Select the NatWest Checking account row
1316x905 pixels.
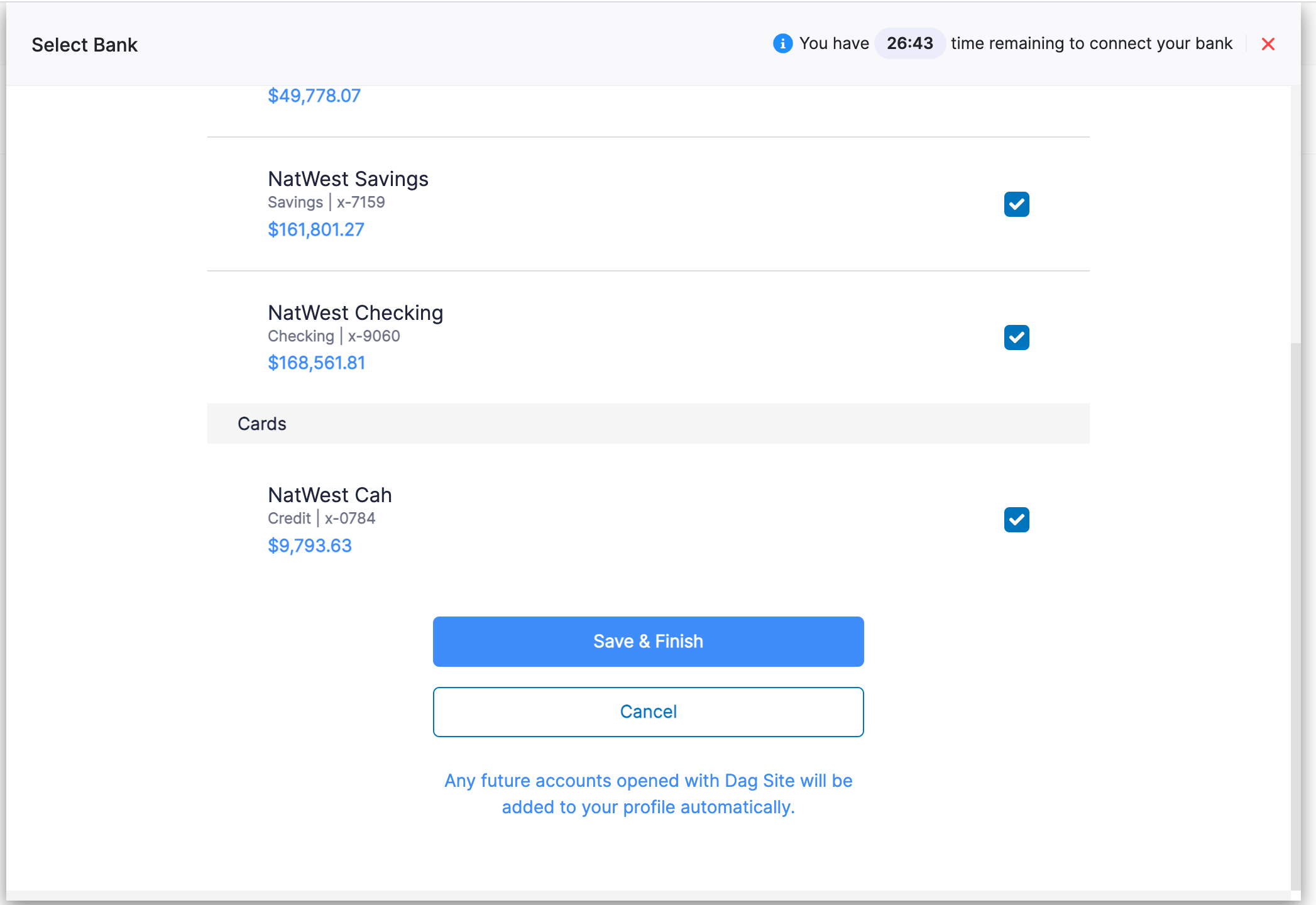(356, 312)
